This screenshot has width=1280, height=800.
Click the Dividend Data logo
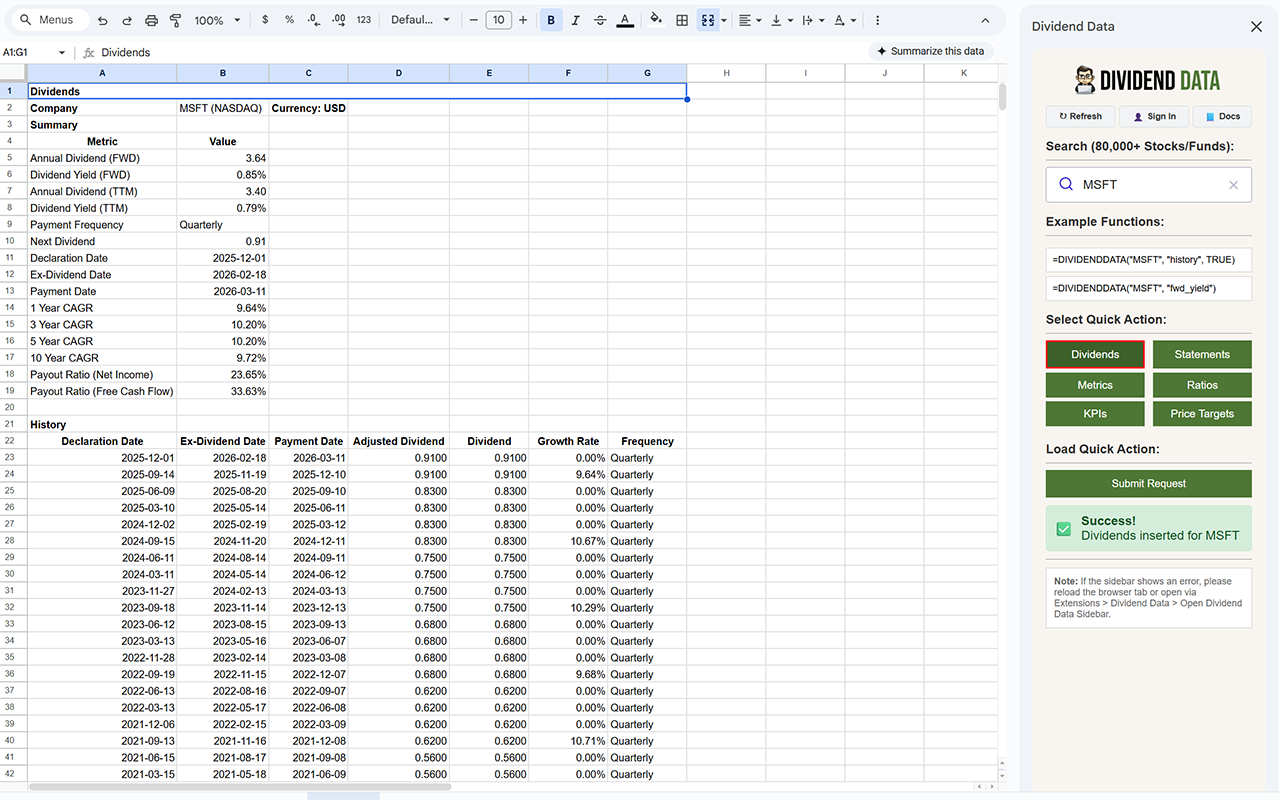pos(1147,80)
